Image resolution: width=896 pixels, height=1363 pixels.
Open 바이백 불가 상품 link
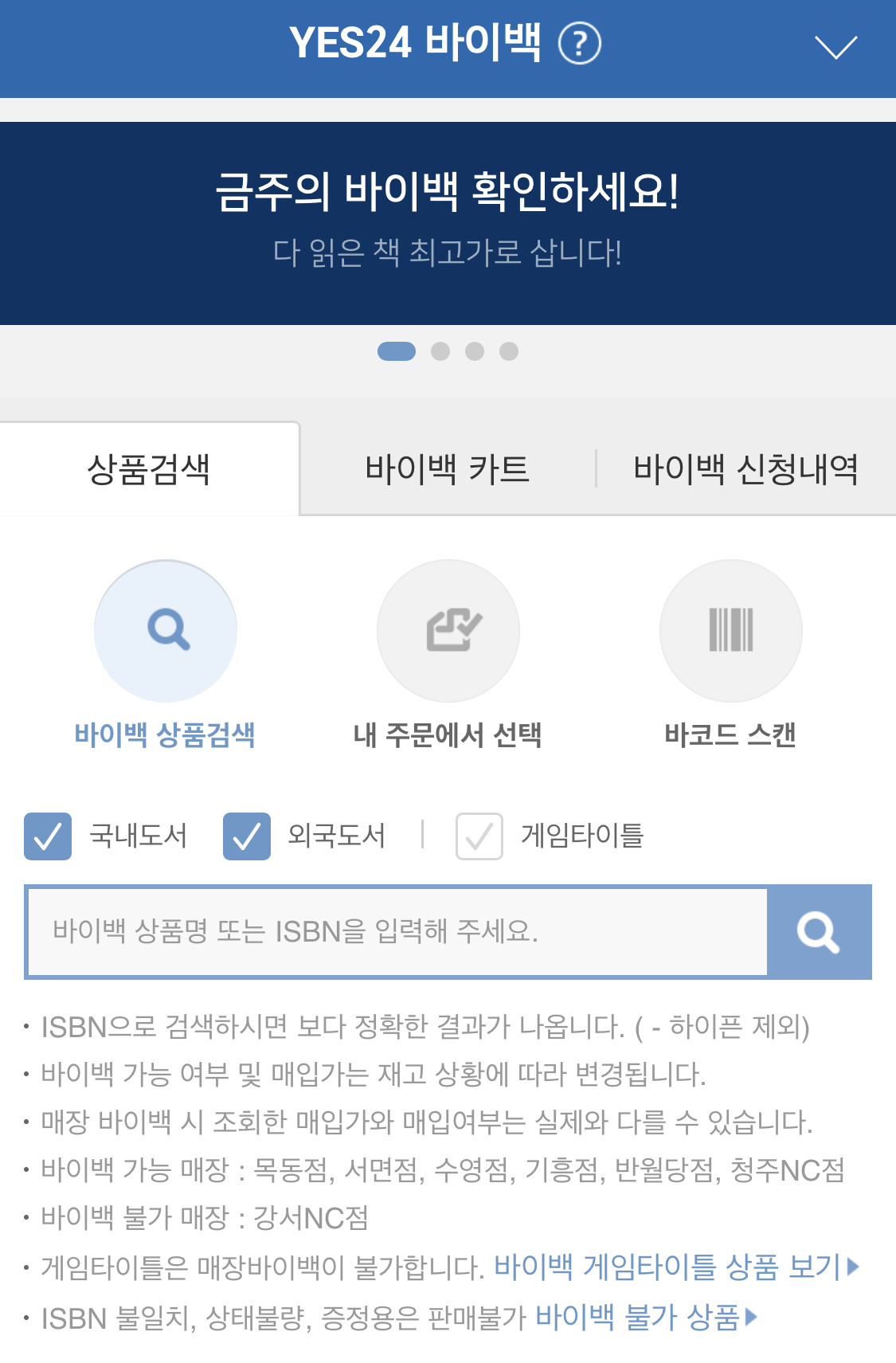click(x=646, y=1317)
